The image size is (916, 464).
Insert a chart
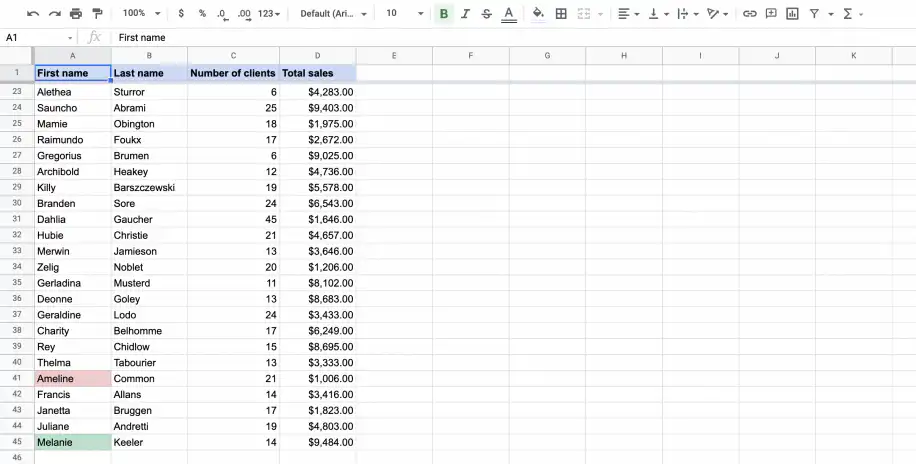(792, 13)
